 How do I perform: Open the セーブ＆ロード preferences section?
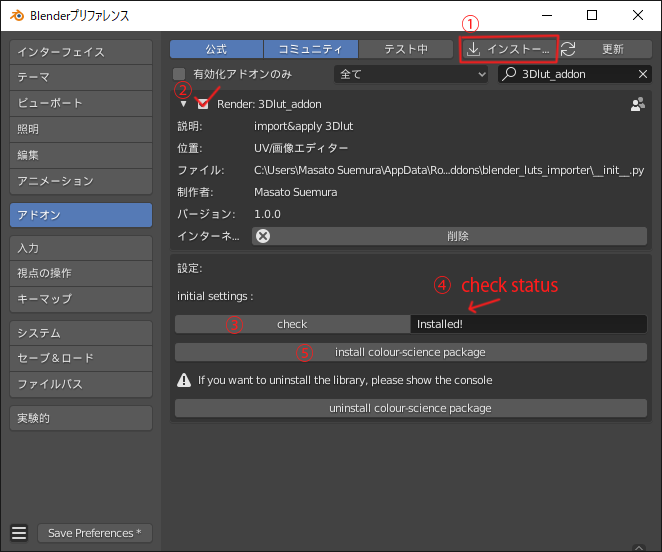pyautogui.click(x=81, y=358)
